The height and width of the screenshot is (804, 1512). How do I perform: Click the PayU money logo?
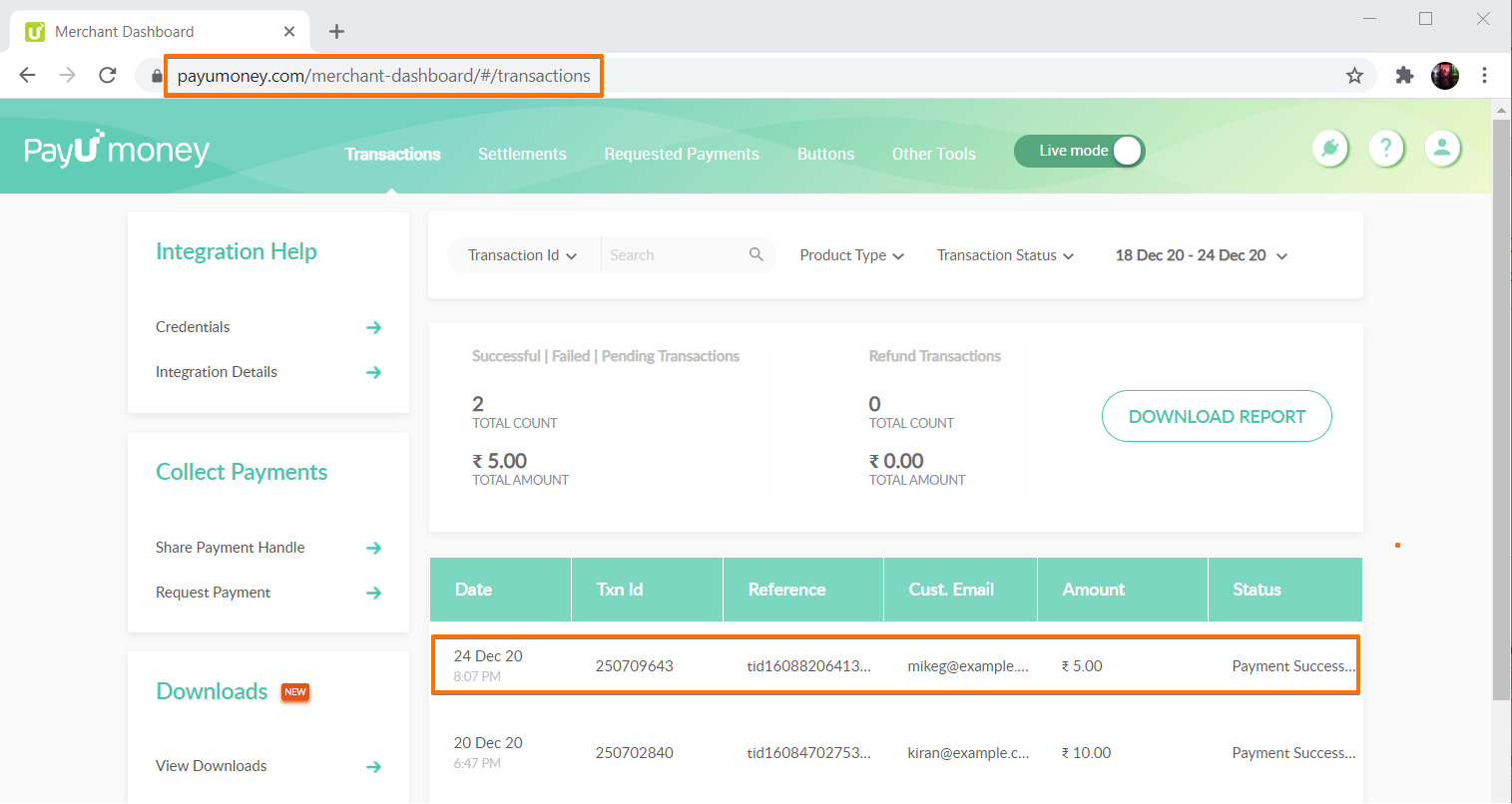pyautogui.click(x=117, y=149)
